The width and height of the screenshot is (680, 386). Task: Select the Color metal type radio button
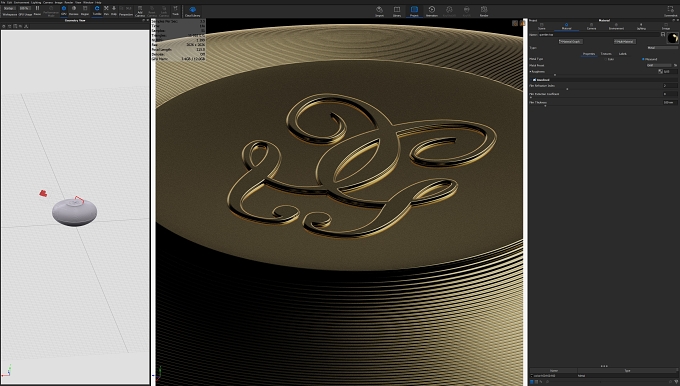click(x=605, y=59)
